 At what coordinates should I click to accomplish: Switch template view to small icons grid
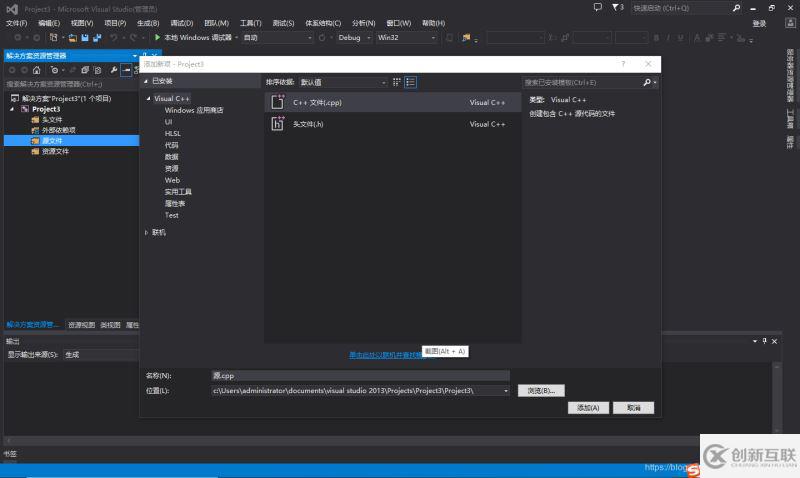(396, 82)
